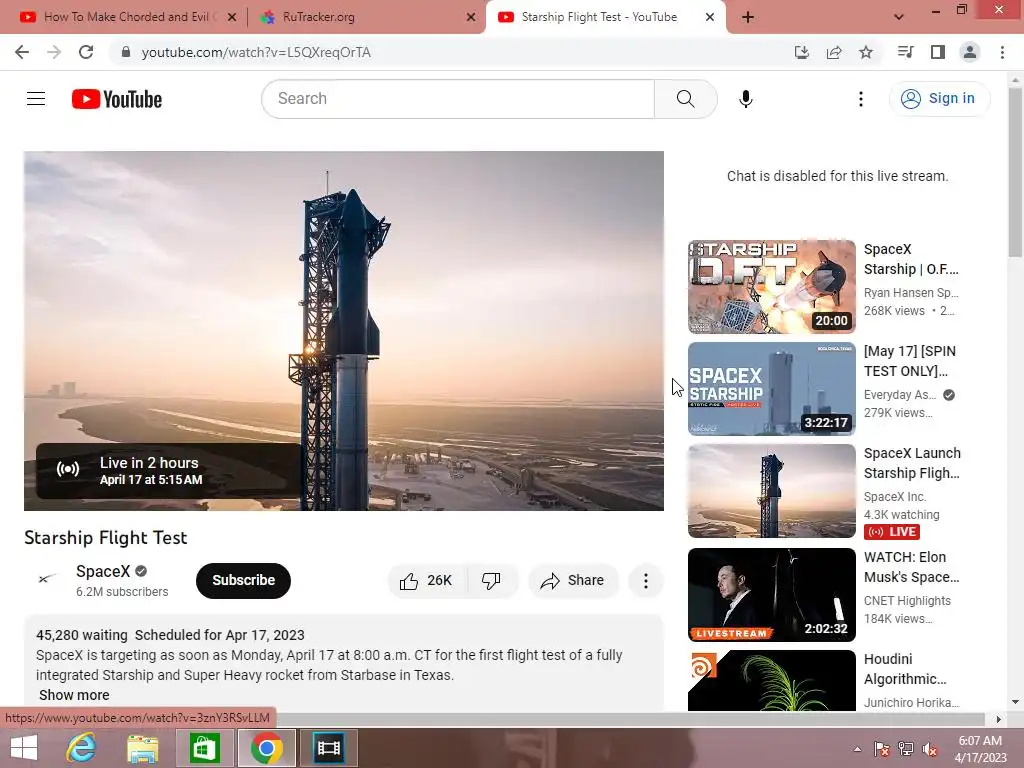Click the network tray icon
1024x768 pixels.
[906, 749]
